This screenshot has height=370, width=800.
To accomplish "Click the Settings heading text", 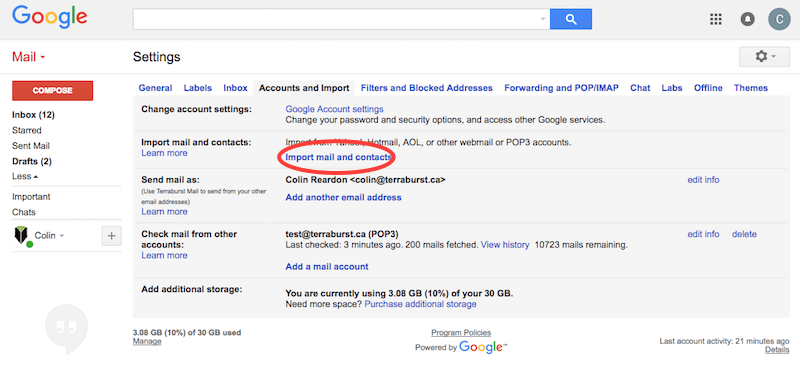I will point(157,57).
